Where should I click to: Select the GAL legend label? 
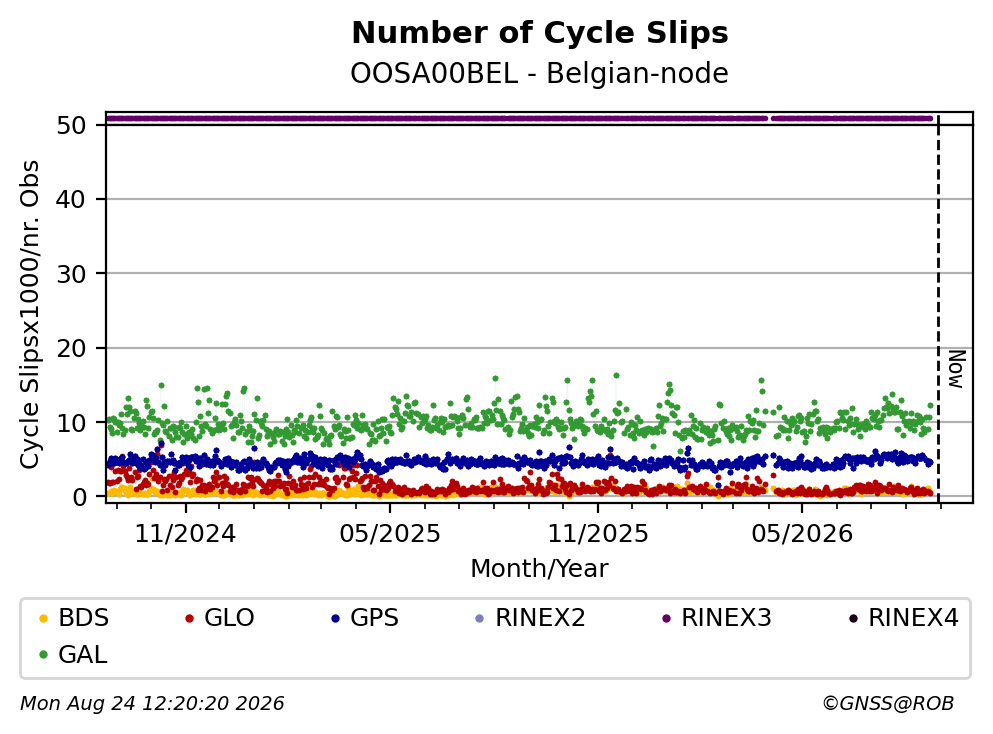(x=83, y=655)
